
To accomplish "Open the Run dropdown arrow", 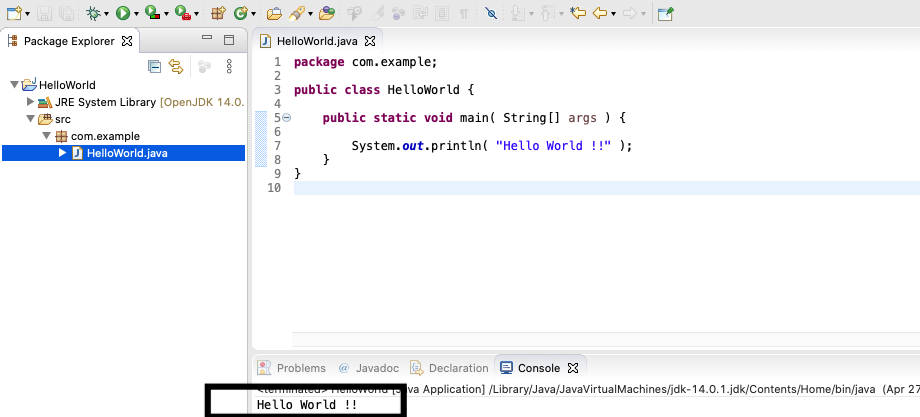I will pos(136,13).
